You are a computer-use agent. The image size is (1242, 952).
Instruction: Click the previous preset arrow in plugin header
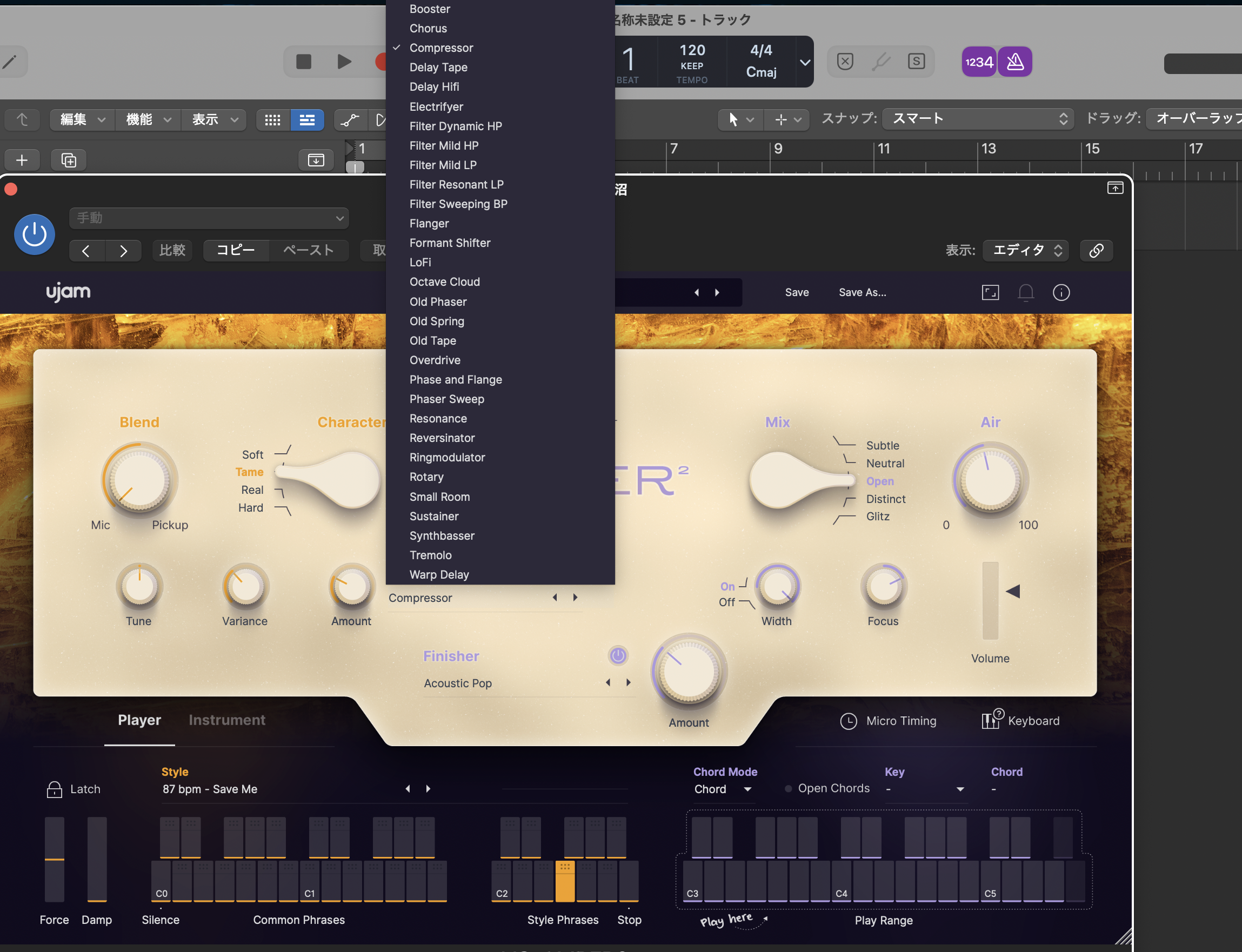click(x=86, y=251)
